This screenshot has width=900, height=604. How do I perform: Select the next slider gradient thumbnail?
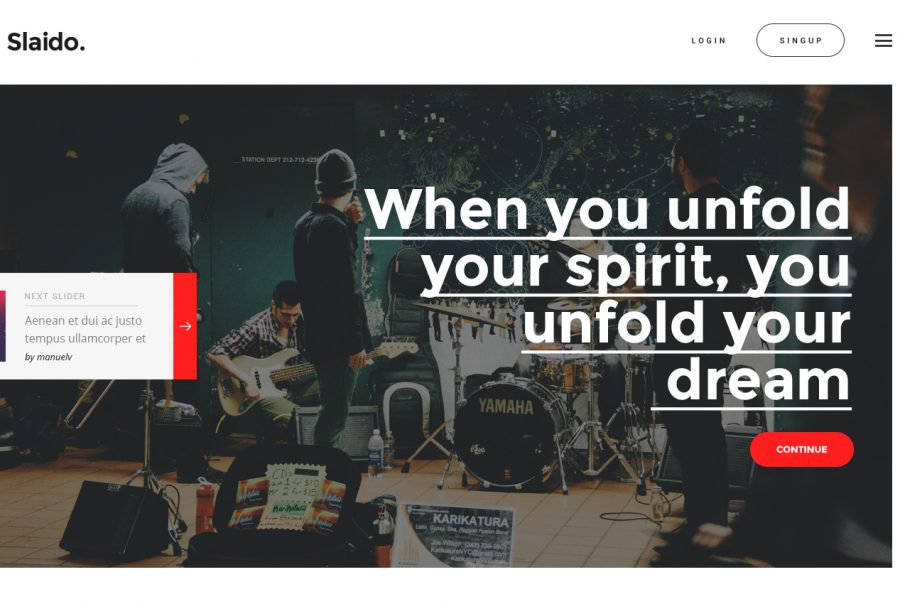(x=3, y=326)
